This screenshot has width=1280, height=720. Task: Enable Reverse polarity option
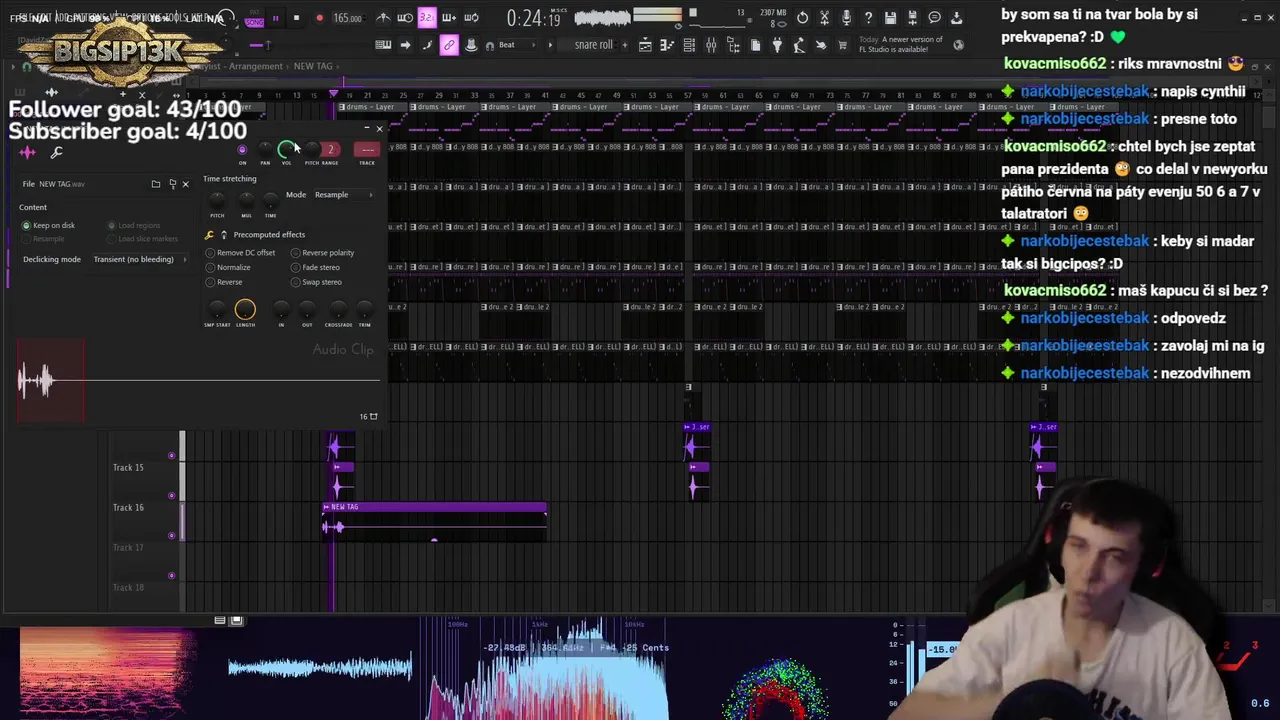click(323, 253)
